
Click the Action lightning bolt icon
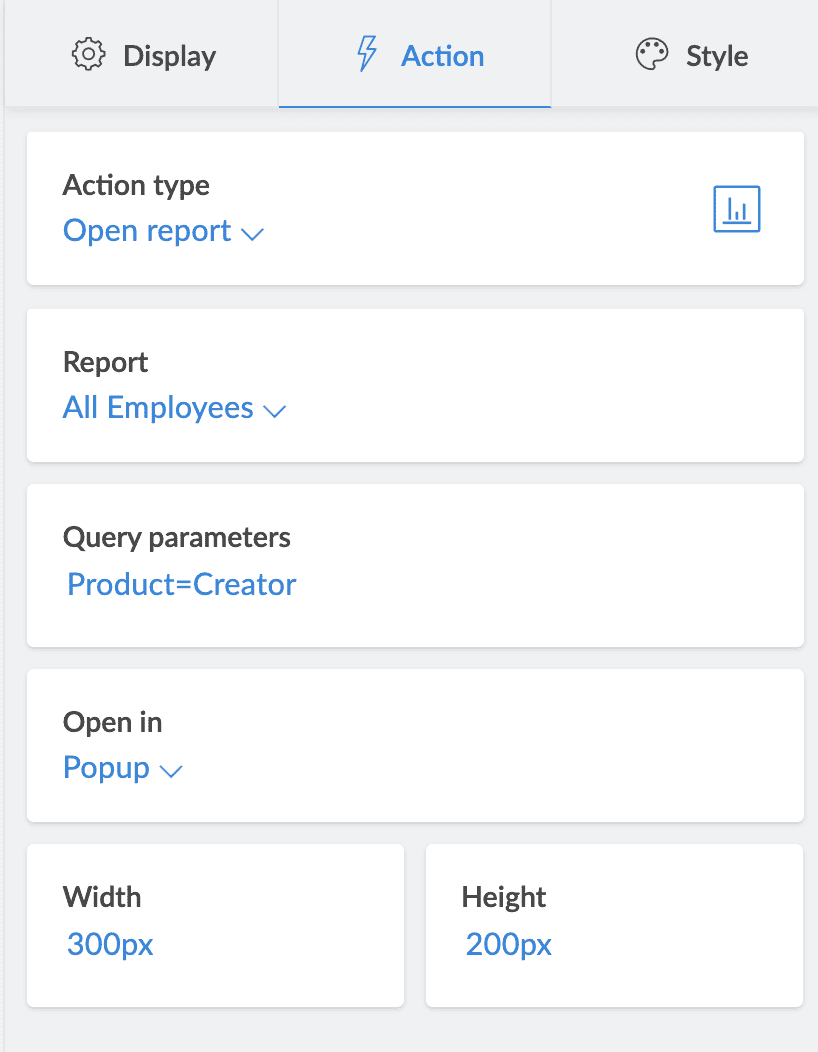(367, 54)
